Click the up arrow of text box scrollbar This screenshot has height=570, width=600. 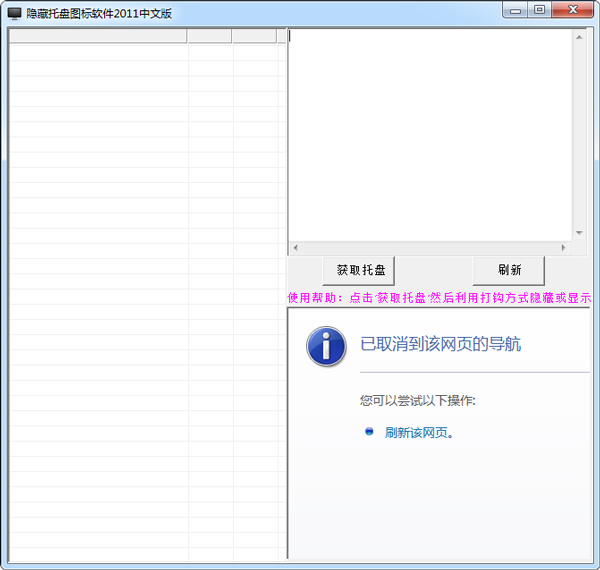pyautogui.click(x=579, y=38)
